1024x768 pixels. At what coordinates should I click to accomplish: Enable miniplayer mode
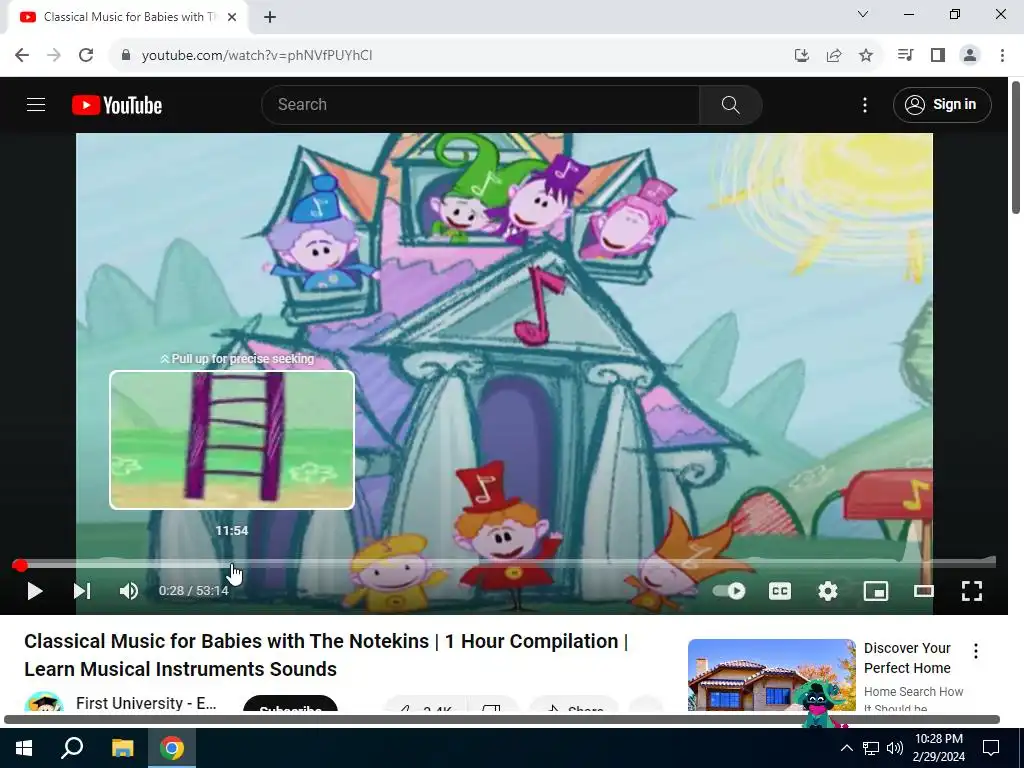876,591
